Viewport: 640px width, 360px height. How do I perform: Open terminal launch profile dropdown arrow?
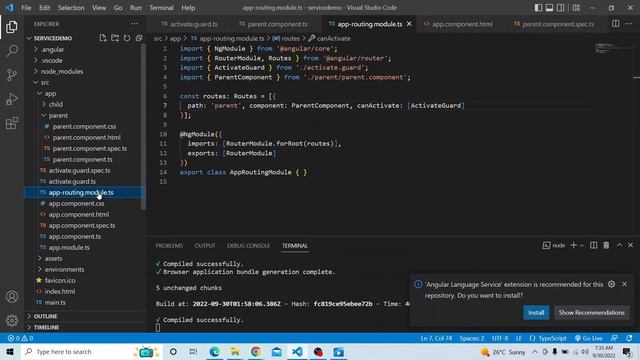[582, 245]
